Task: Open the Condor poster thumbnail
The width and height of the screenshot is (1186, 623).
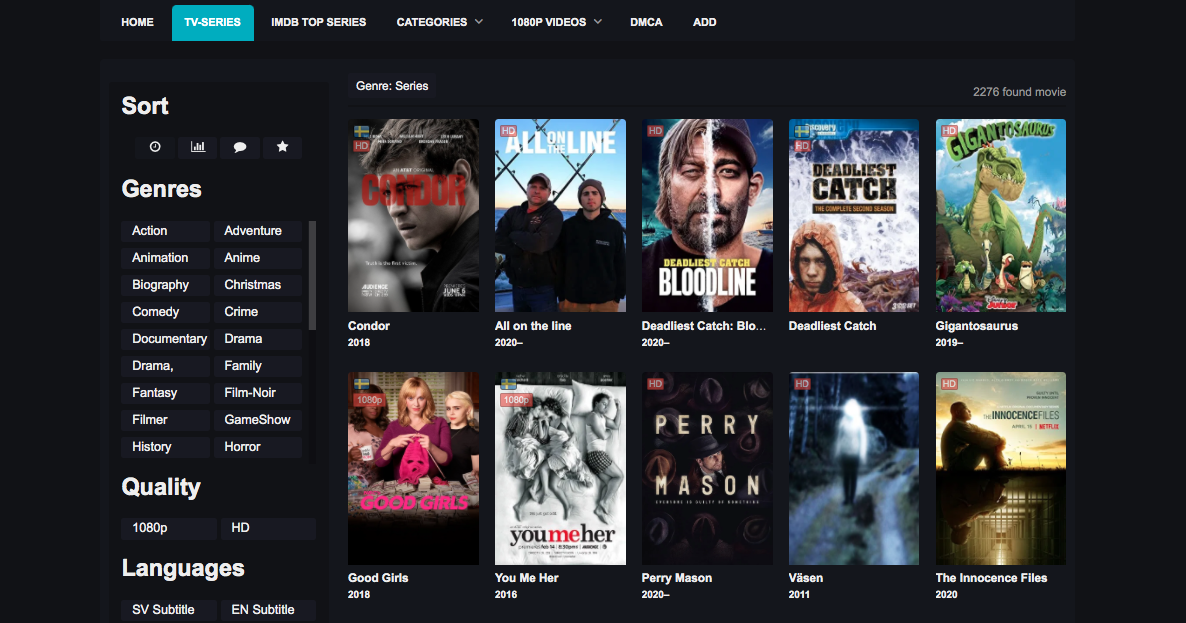Action: (x=413, y=215)
